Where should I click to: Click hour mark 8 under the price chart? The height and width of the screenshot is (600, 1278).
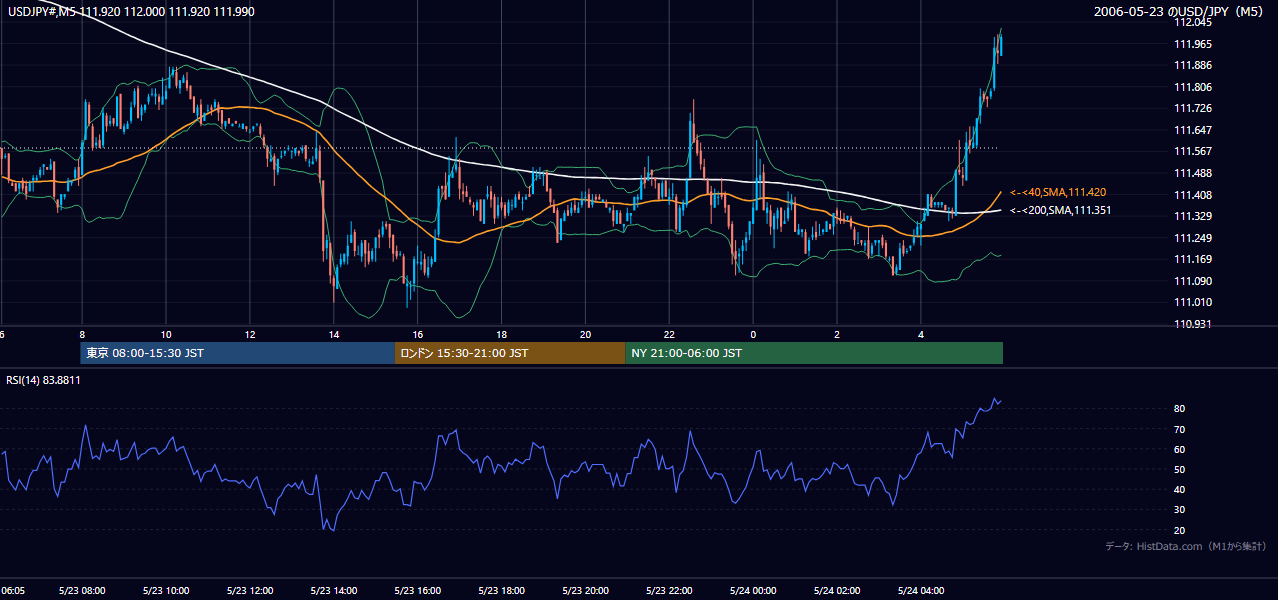click(81, 335)
